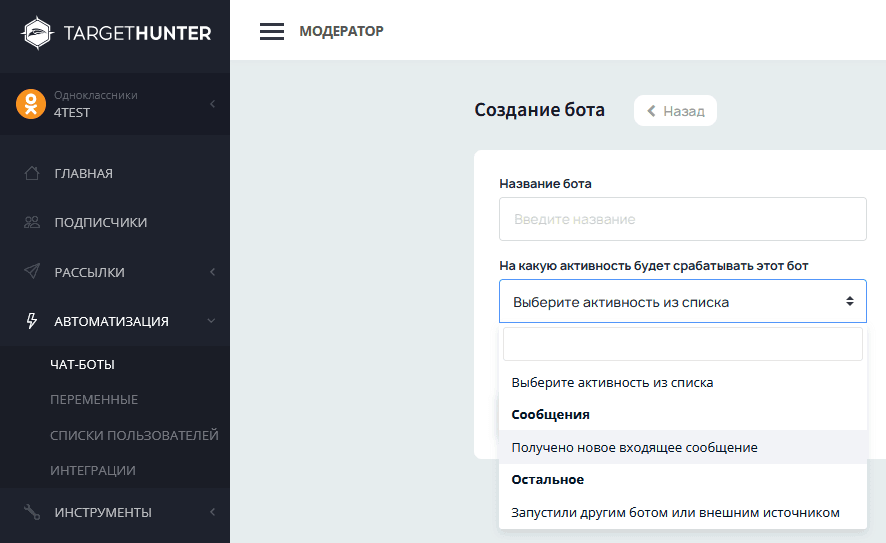Expand the Рассылки submenu arrow

pos(212,272)
